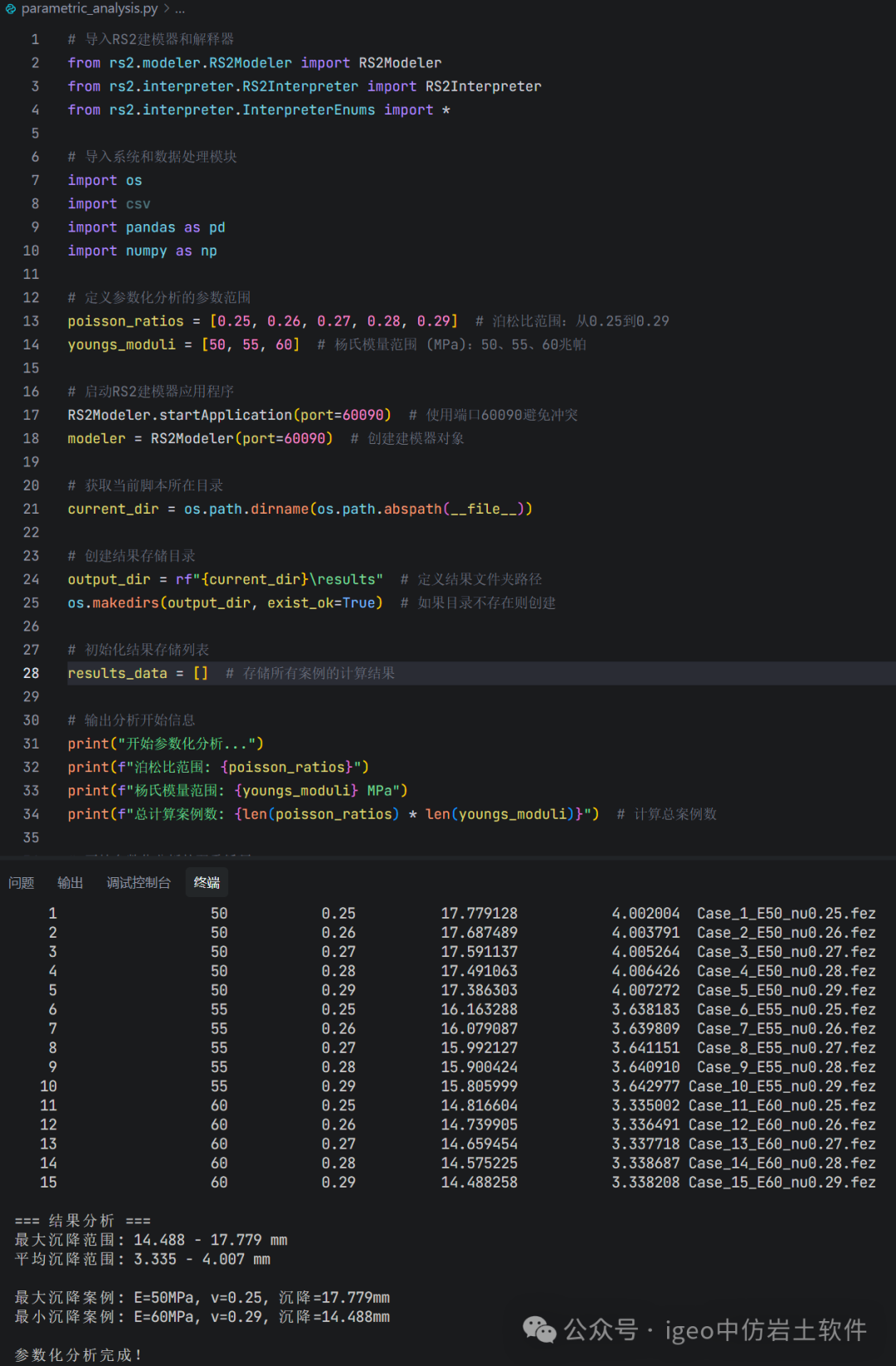Click the WeChat logo in the watermark

coord(539,1329)
